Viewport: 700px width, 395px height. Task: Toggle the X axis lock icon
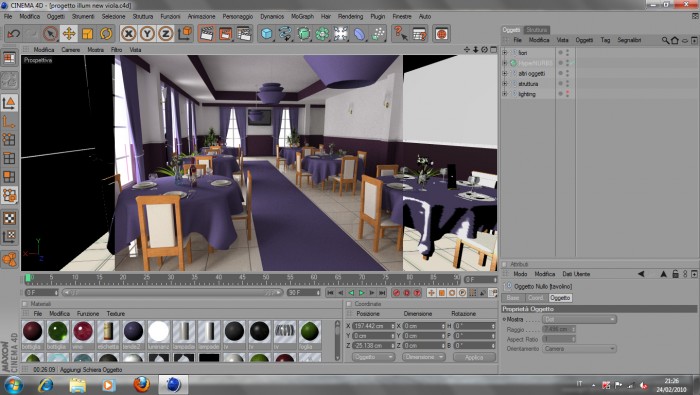click(x=129, y=33)
